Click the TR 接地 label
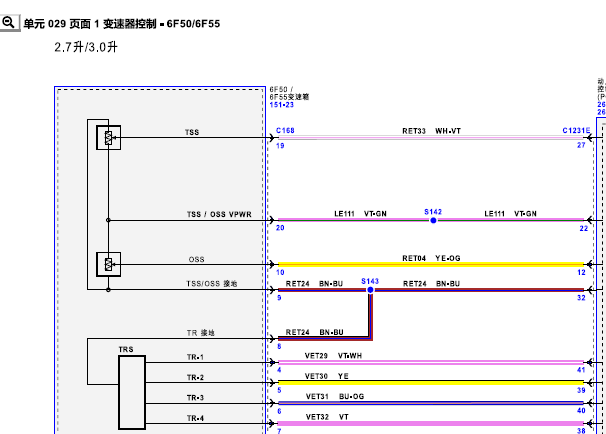 (x=201, y=333)
